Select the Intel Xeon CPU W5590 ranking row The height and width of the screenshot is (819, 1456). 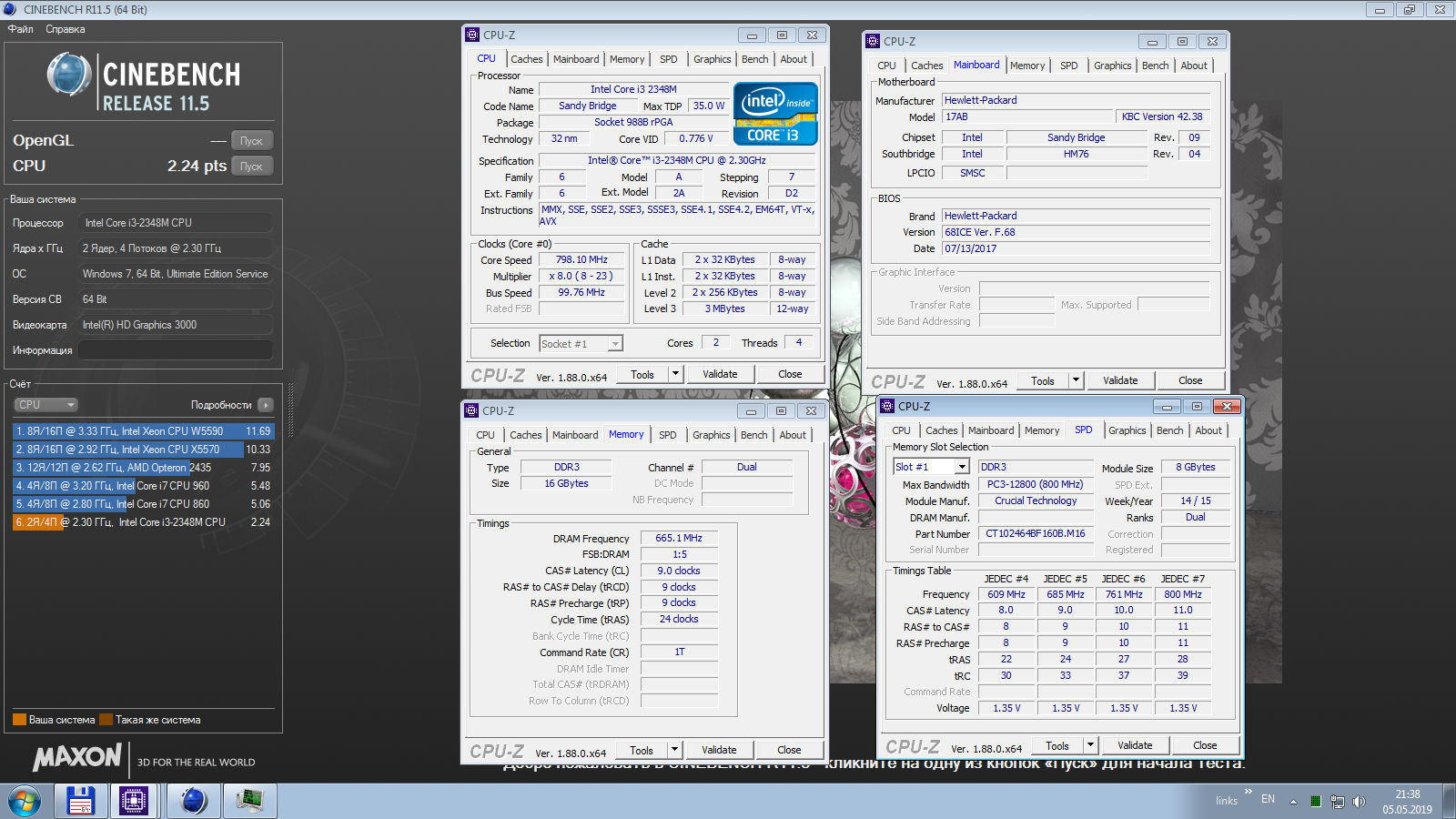143,431
